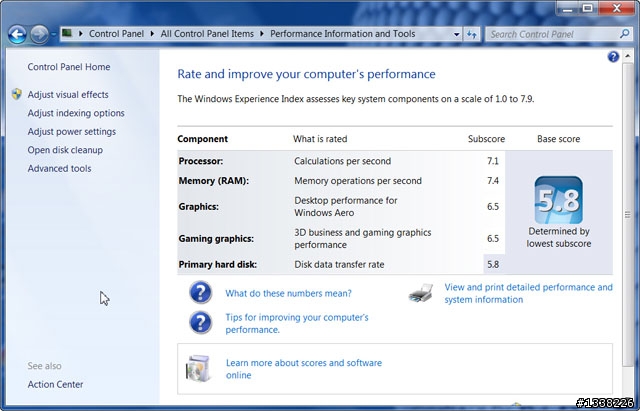Viewport: 640px width, 411px height.
Task: Click the What is rated column header
Action: (320, 139)
